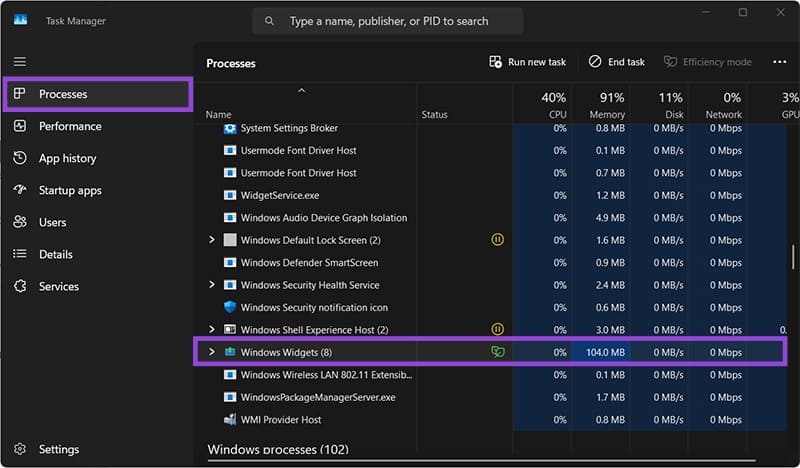Click efficiency leaf icon on Windows Widgets row
The height and width of the screenshot is (468, 800).
[497, 352]
